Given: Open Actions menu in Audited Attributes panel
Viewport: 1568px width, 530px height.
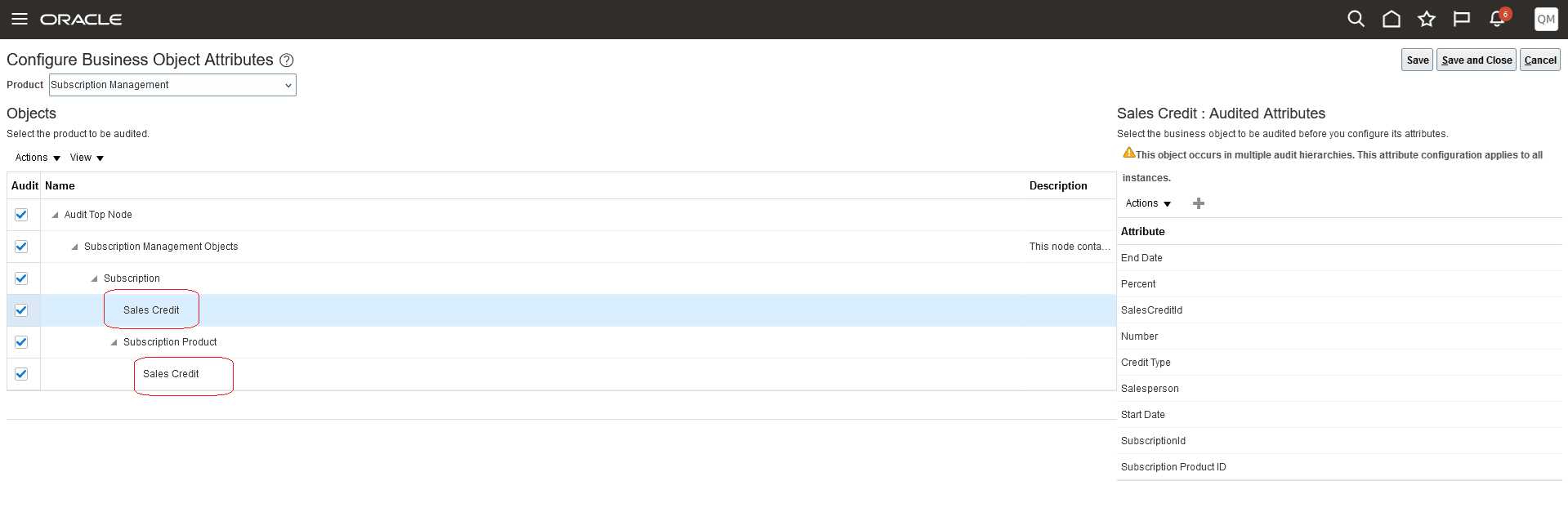Looking at the screenshot, I should click(1148, 203).
